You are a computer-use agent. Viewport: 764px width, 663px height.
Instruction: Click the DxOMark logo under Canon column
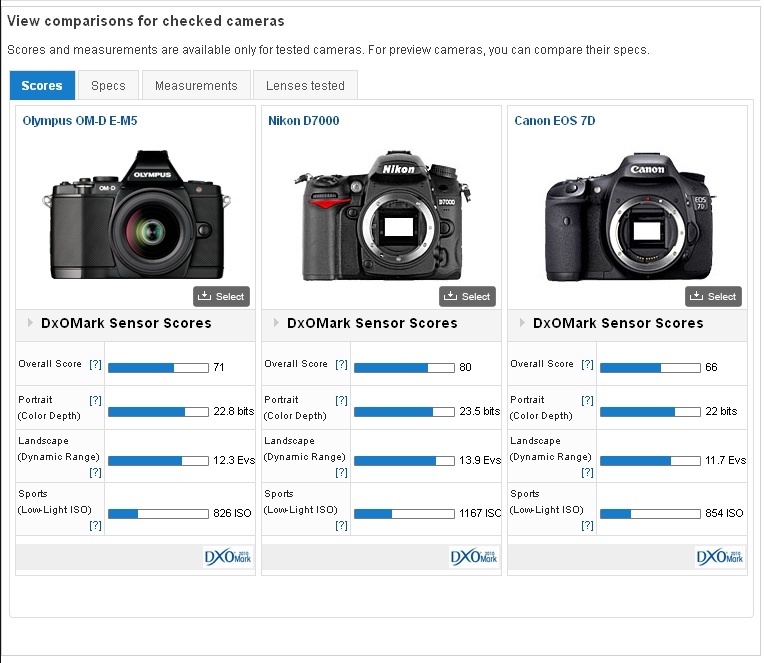[720, 557]
